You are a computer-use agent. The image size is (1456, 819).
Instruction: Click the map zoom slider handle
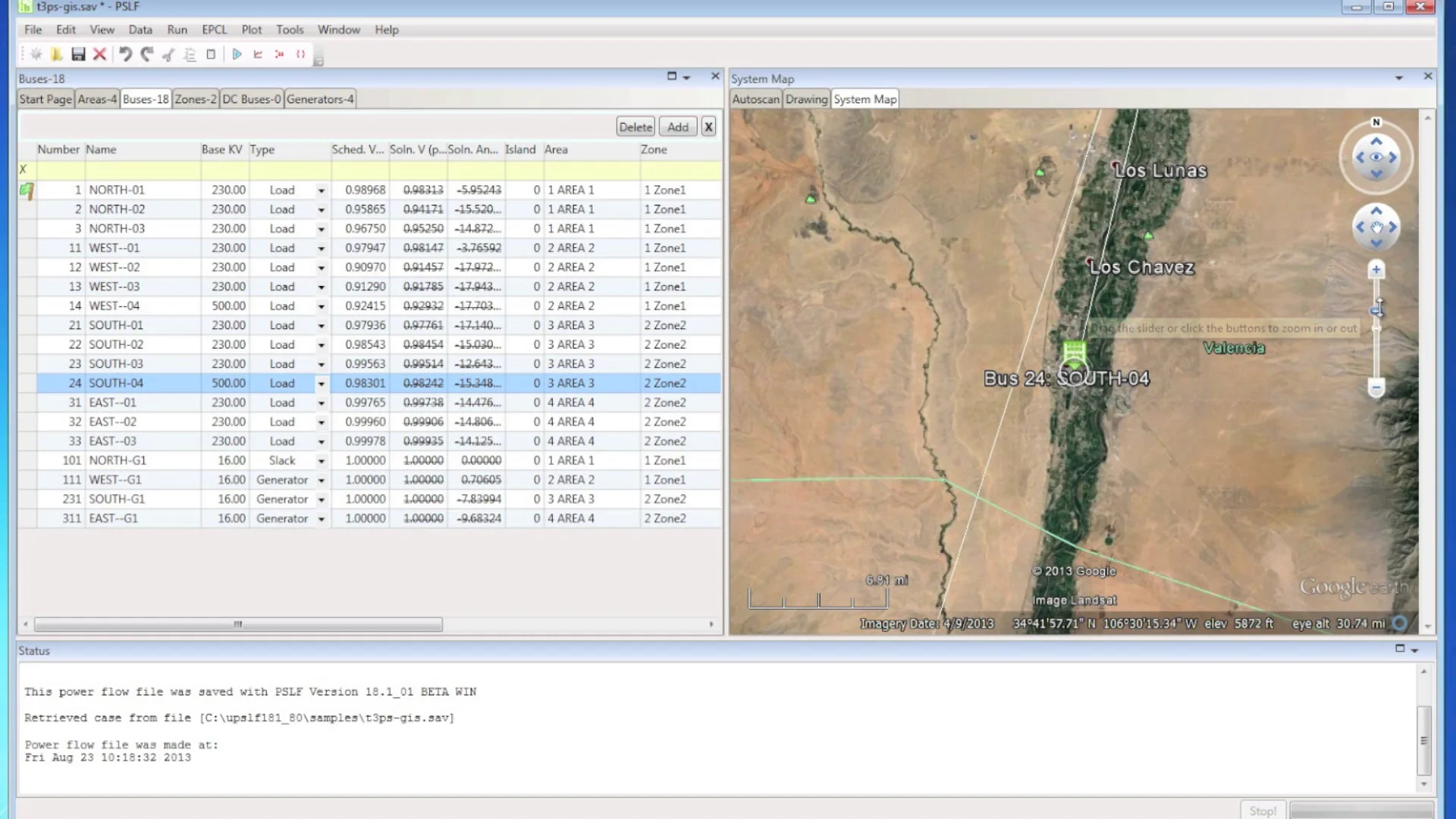click(x=1376, y=311)
